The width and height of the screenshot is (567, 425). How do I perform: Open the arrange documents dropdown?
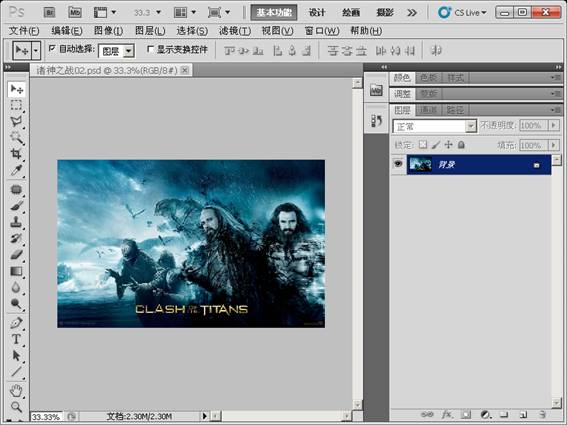(x=184, y=13)
